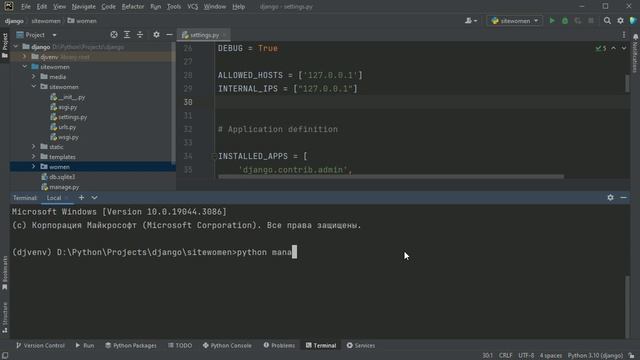The width and height of the screenshot is (640, 360).
Task: Expand the media folder
Action: pyautogui.click(x=34, y=77)
